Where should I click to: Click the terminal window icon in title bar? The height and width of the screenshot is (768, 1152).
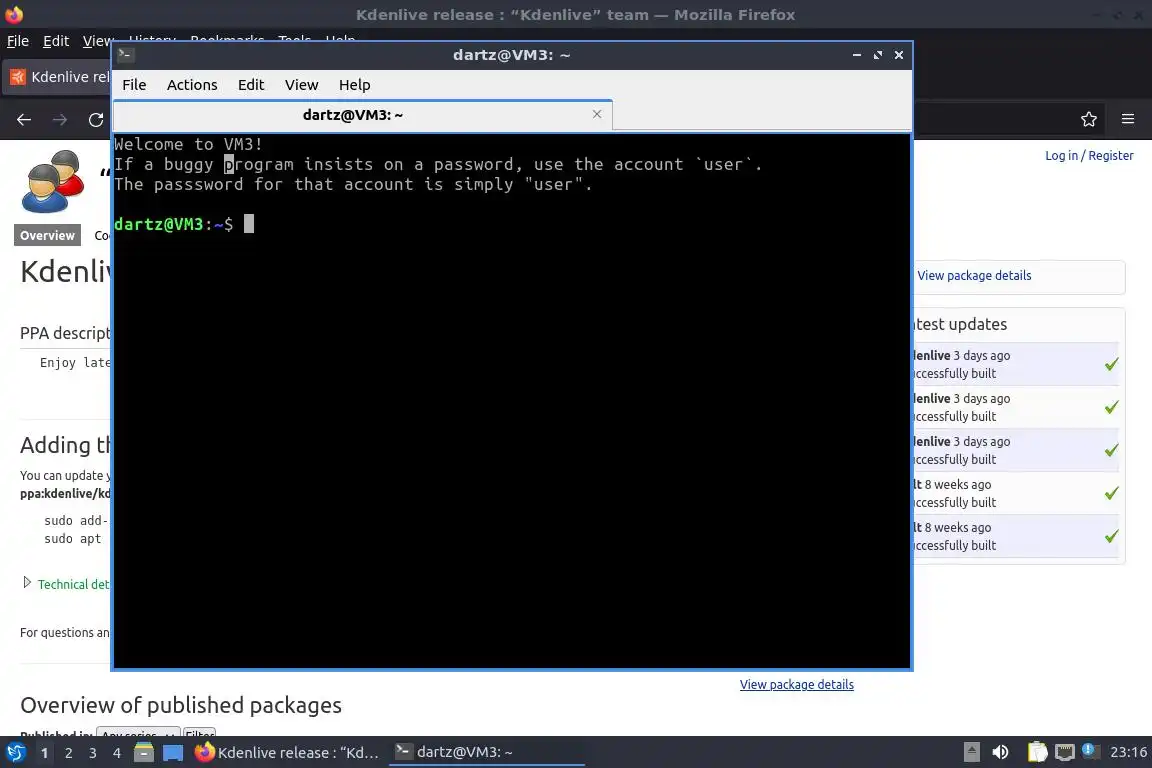pos(125,54)
